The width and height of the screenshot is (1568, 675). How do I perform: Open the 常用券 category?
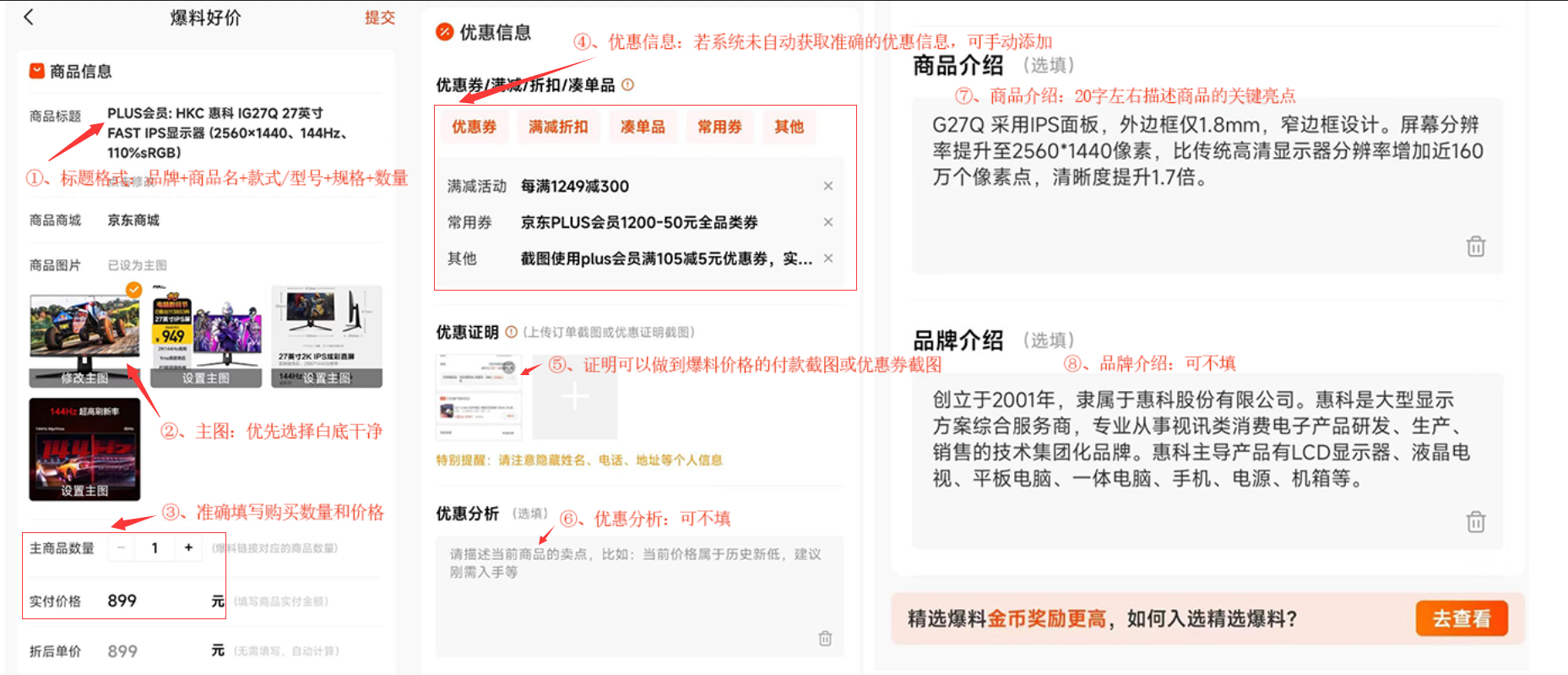[719, 127]
